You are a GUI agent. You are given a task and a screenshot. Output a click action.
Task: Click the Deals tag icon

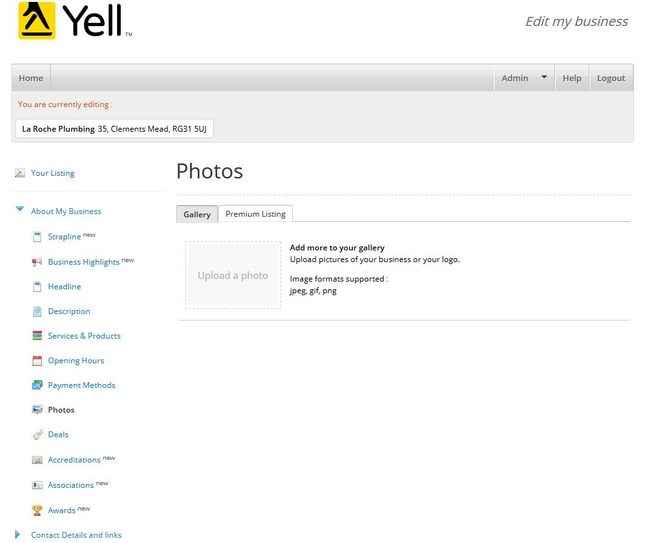(x=37, y=434)
